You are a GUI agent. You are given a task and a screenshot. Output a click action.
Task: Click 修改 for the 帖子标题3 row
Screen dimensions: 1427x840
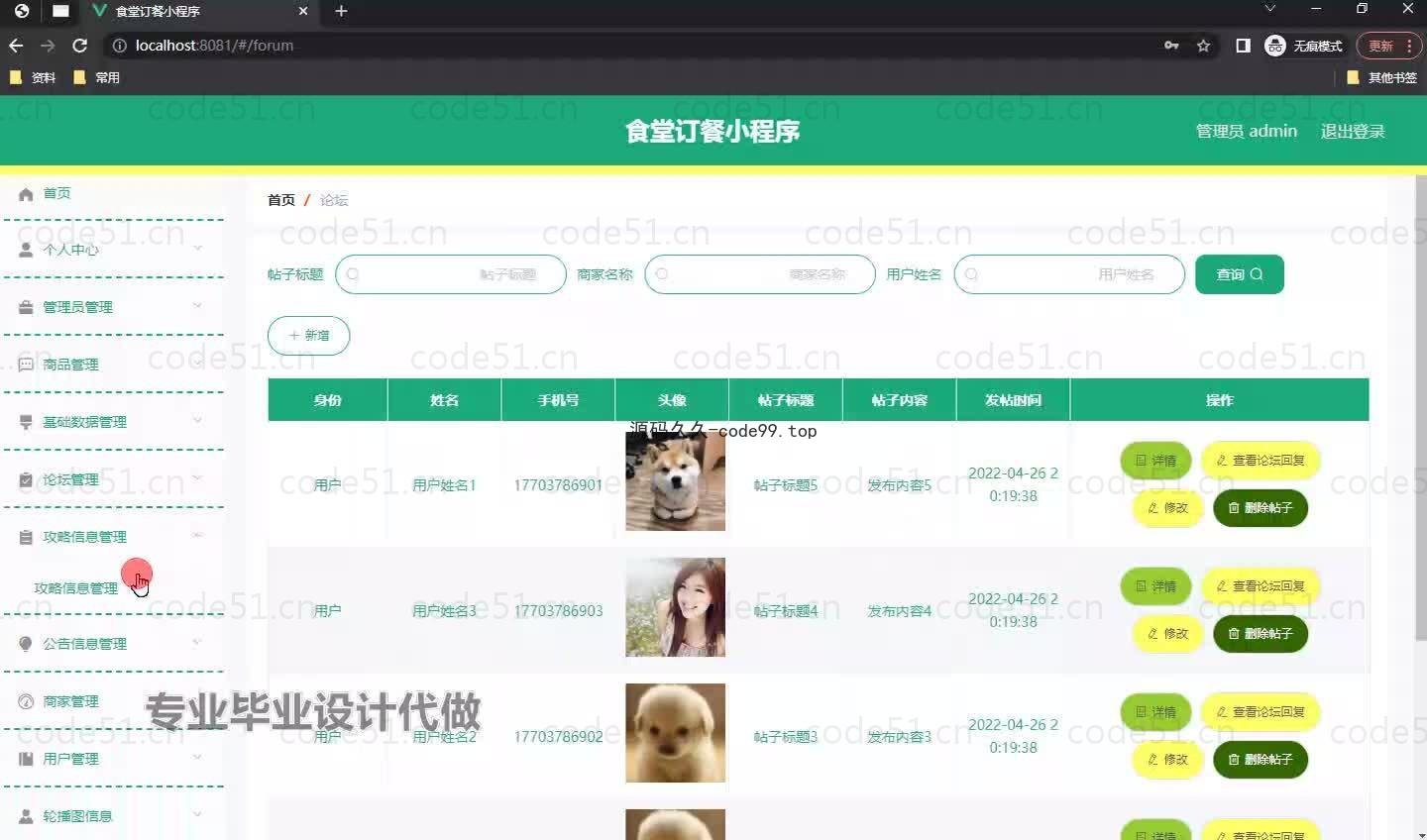[x=1167, y=760]
